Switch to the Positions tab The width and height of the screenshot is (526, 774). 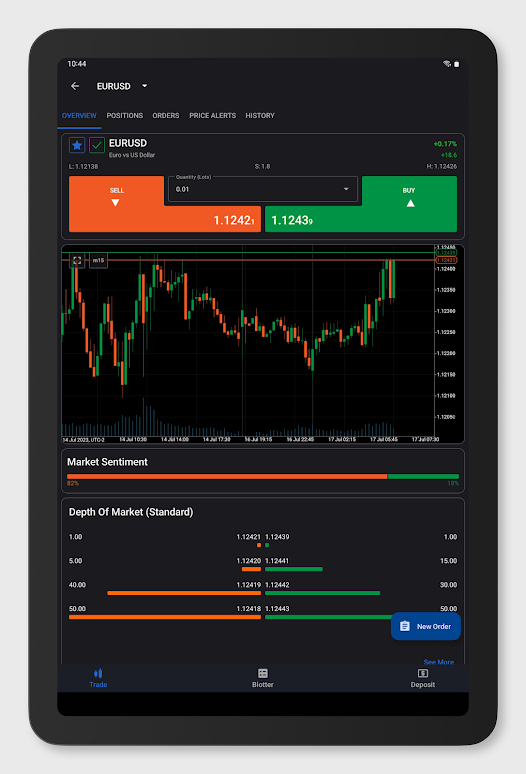click(125, 116)
